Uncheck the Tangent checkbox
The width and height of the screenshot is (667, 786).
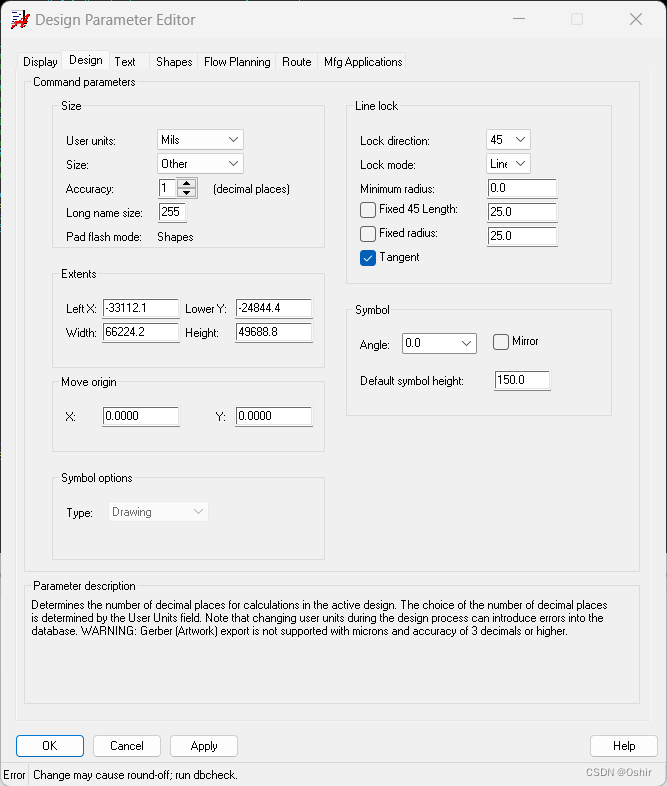[x=368, y=258]
